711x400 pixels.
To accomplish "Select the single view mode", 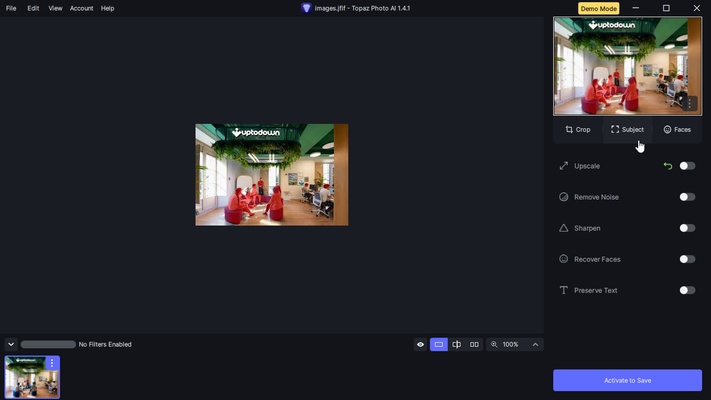I will click(x=438, y=345).
